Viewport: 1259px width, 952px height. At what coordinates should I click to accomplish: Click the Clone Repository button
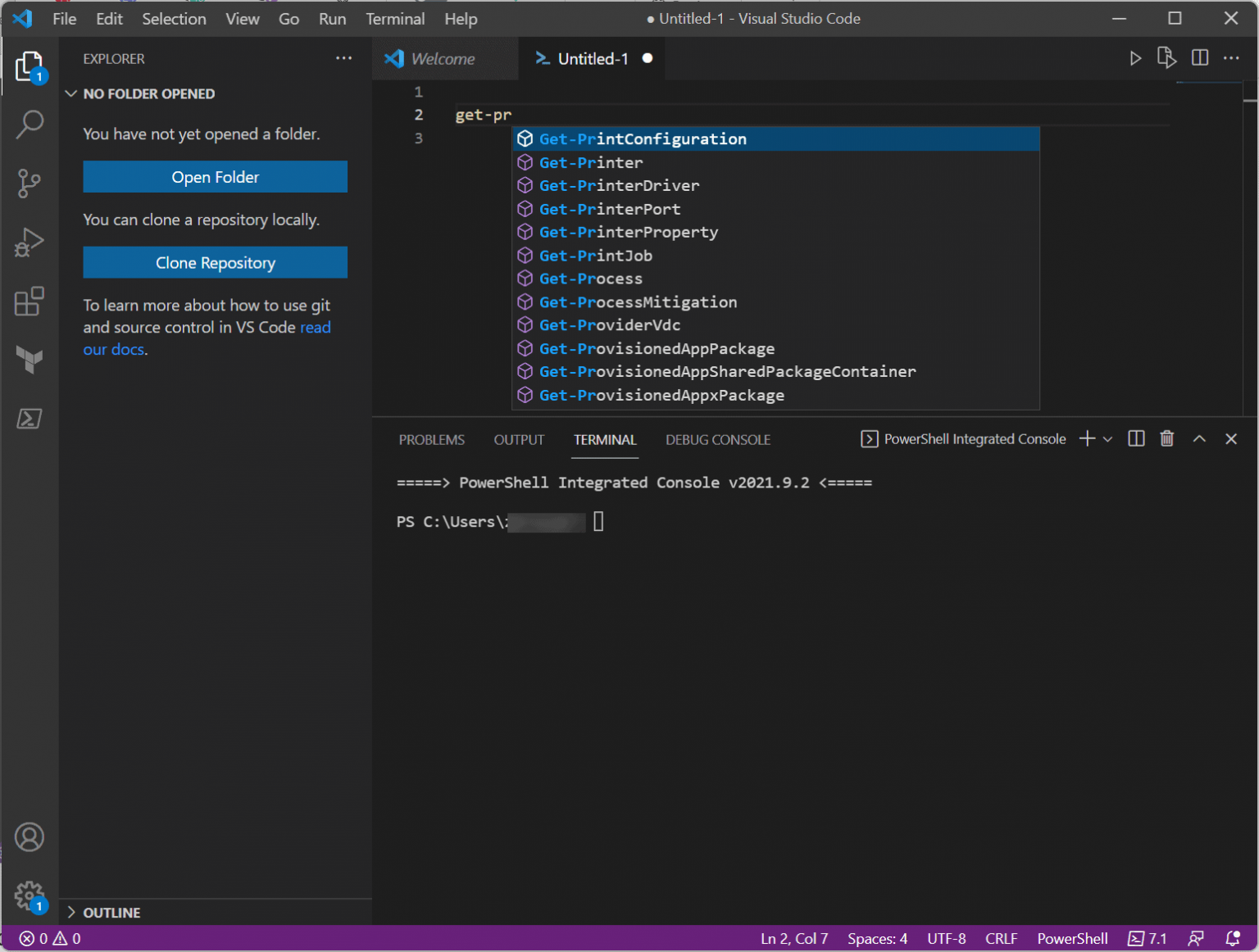tap(215, 263)
